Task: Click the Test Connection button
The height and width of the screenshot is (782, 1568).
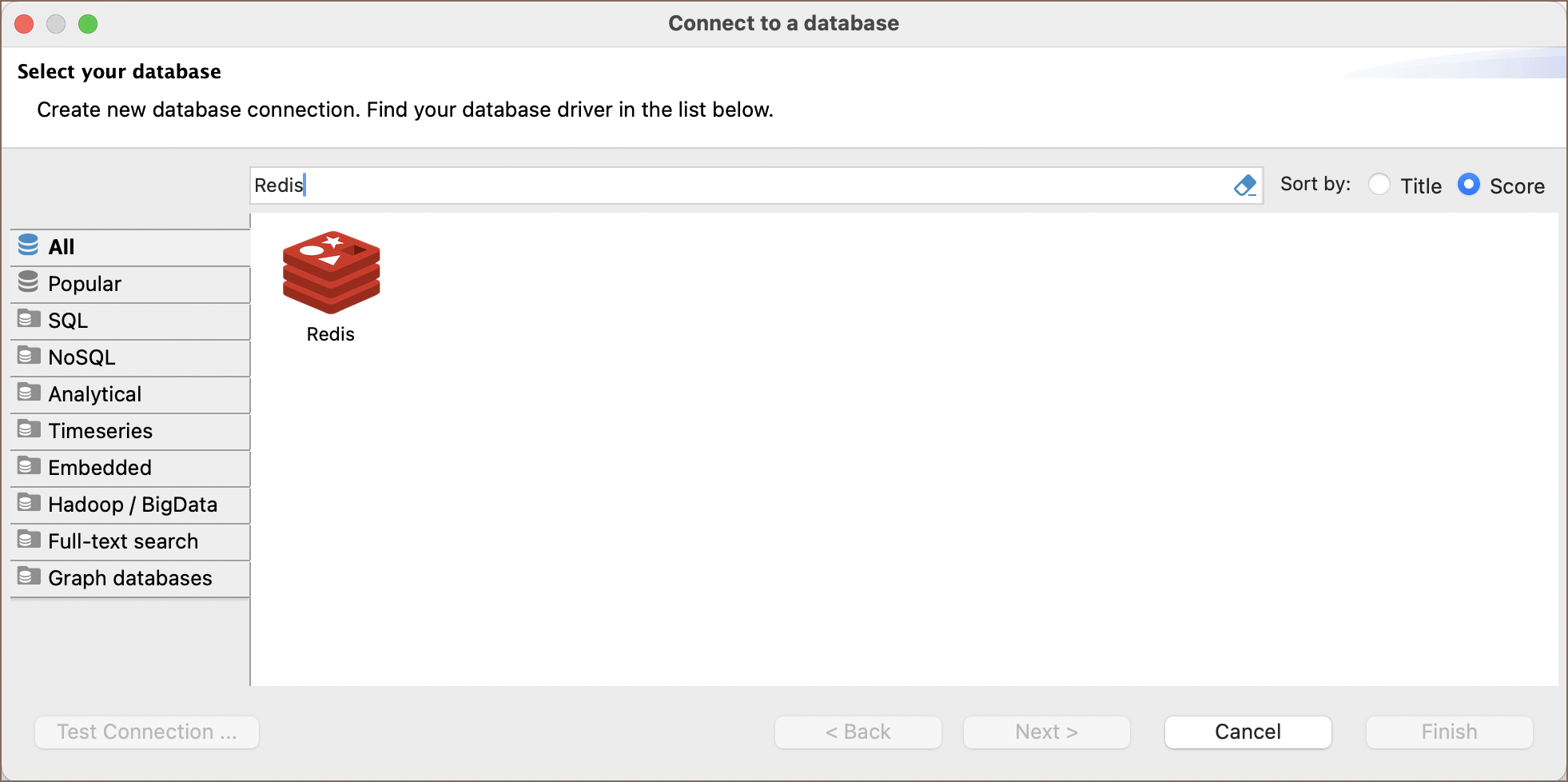Action: coord(147,732)
